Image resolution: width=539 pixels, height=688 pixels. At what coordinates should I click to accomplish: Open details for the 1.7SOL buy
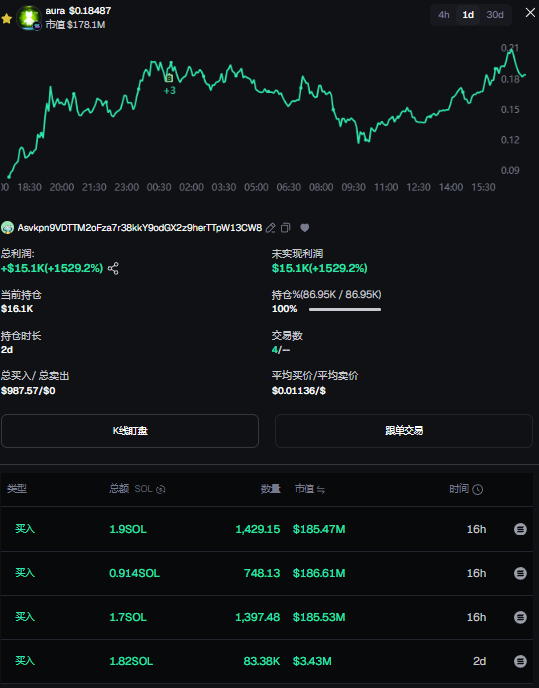pos(520,617)
